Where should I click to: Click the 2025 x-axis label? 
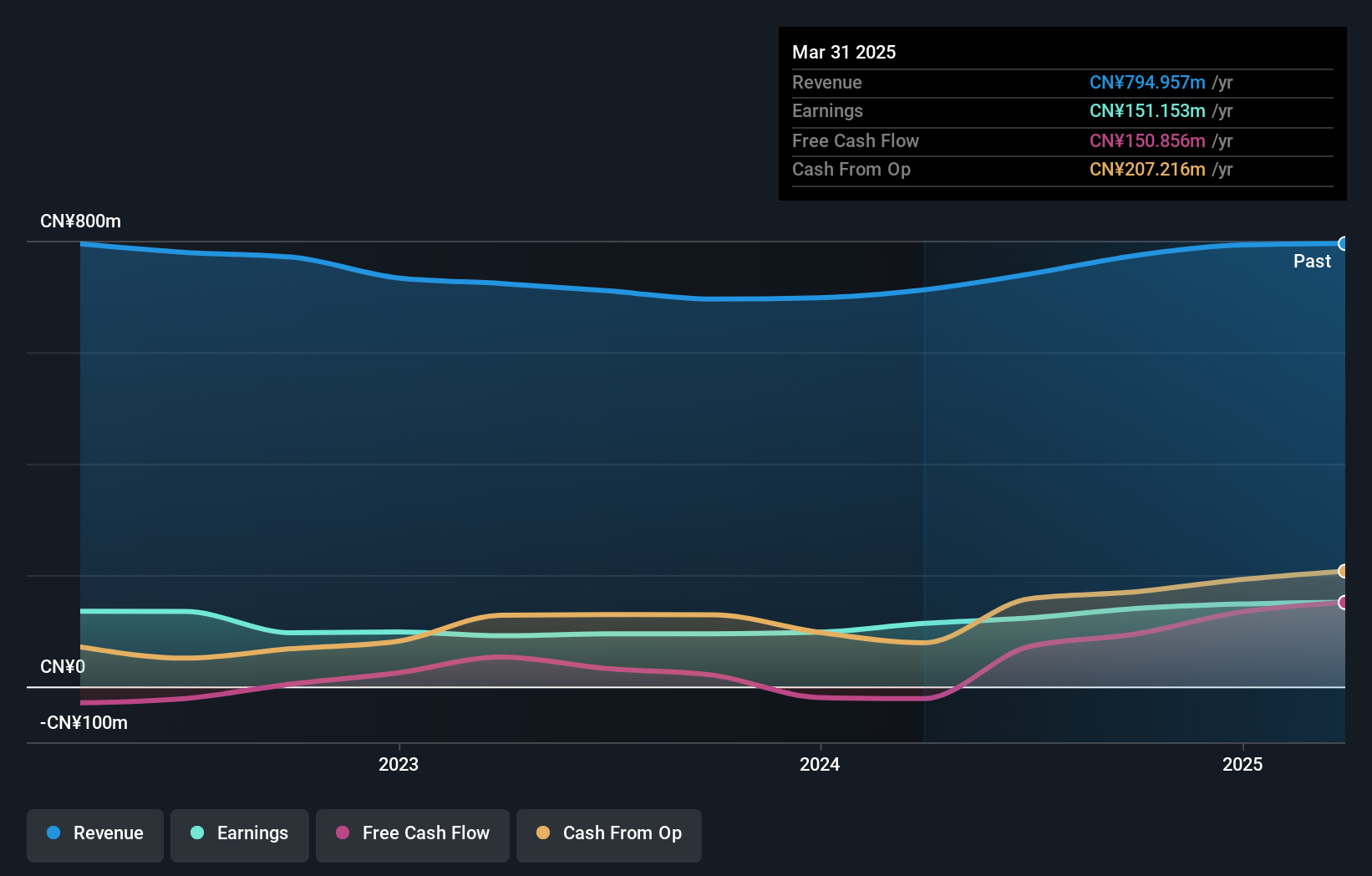click(1242, 765)
